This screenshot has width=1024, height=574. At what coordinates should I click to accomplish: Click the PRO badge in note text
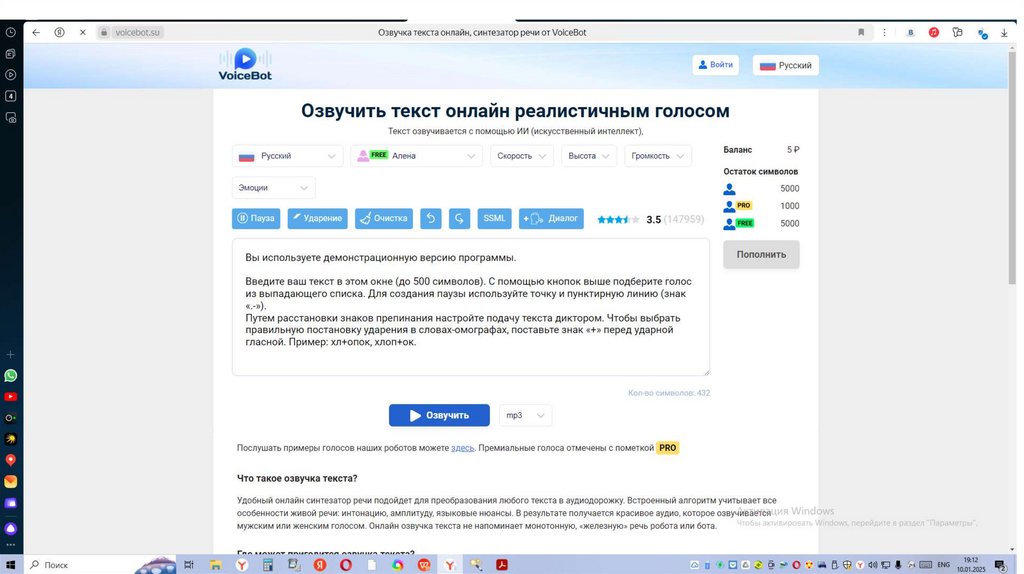point(667,448)
